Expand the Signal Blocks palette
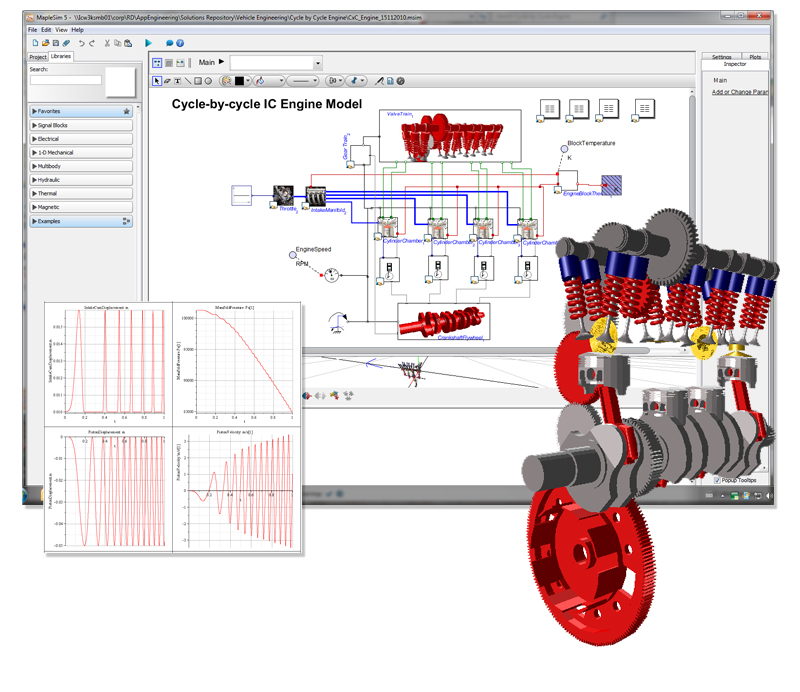800x692 pixels. (80, 125)
